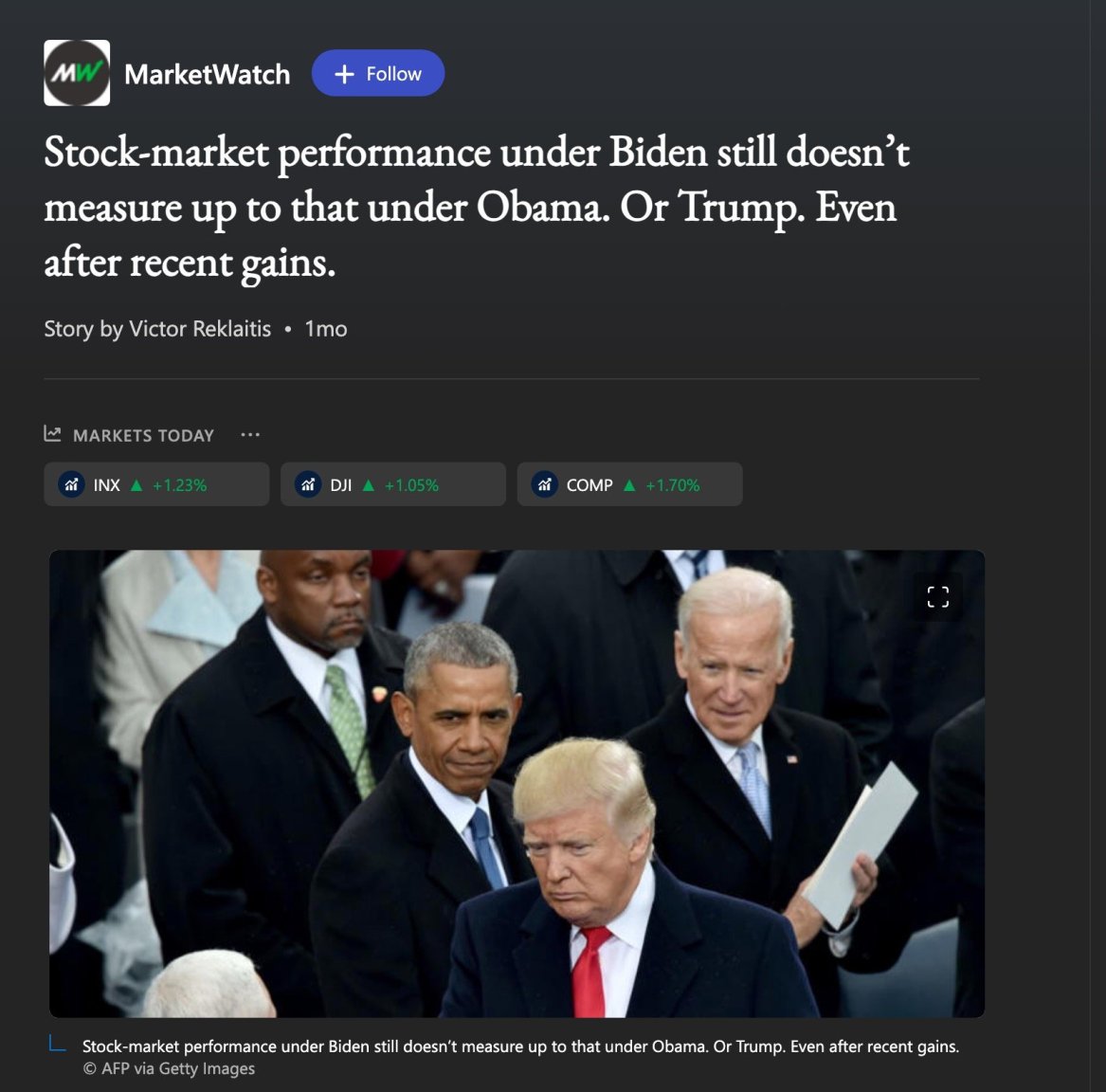Click the DJI chart icon

tap(307, 484)
